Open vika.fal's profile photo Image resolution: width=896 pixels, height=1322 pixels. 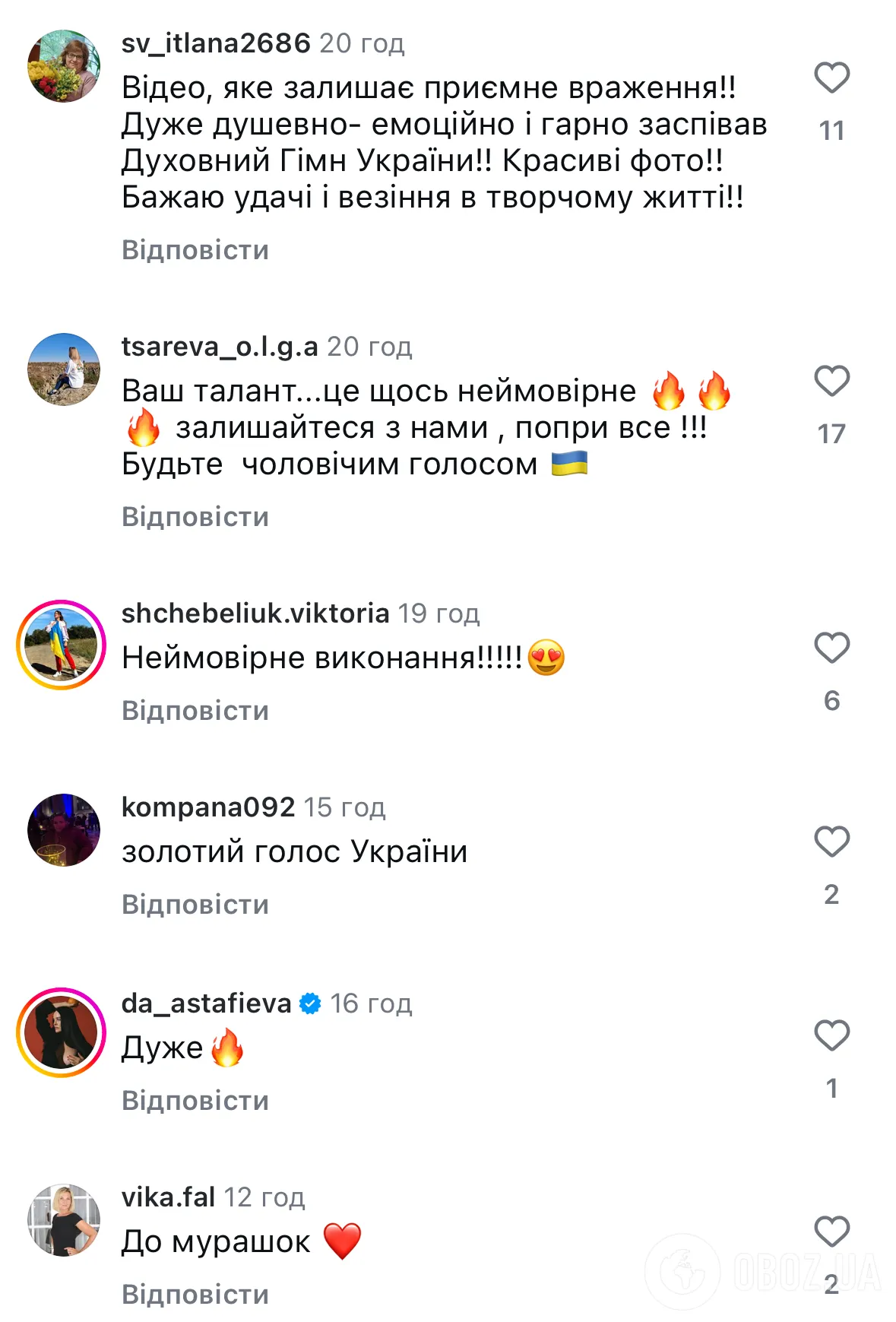click(x=64, y=1219)
